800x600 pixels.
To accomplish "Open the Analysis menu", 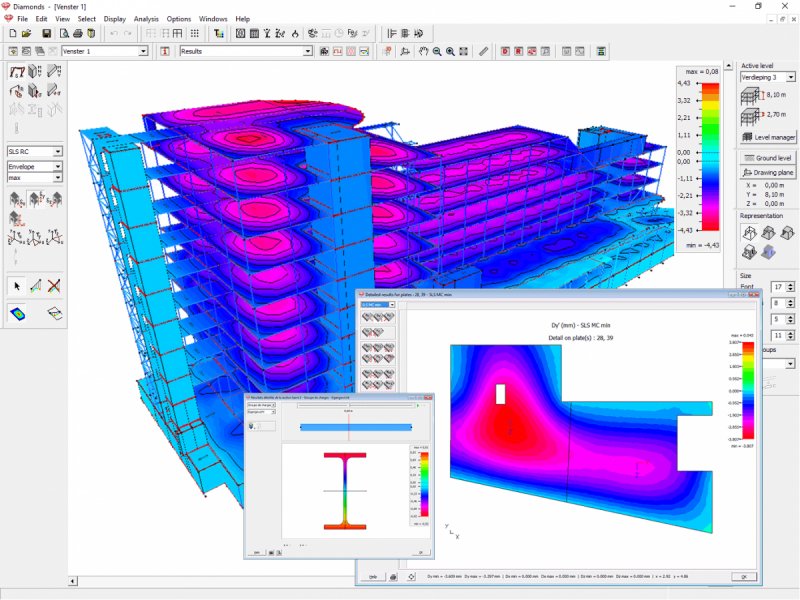I will click(146, 19).
